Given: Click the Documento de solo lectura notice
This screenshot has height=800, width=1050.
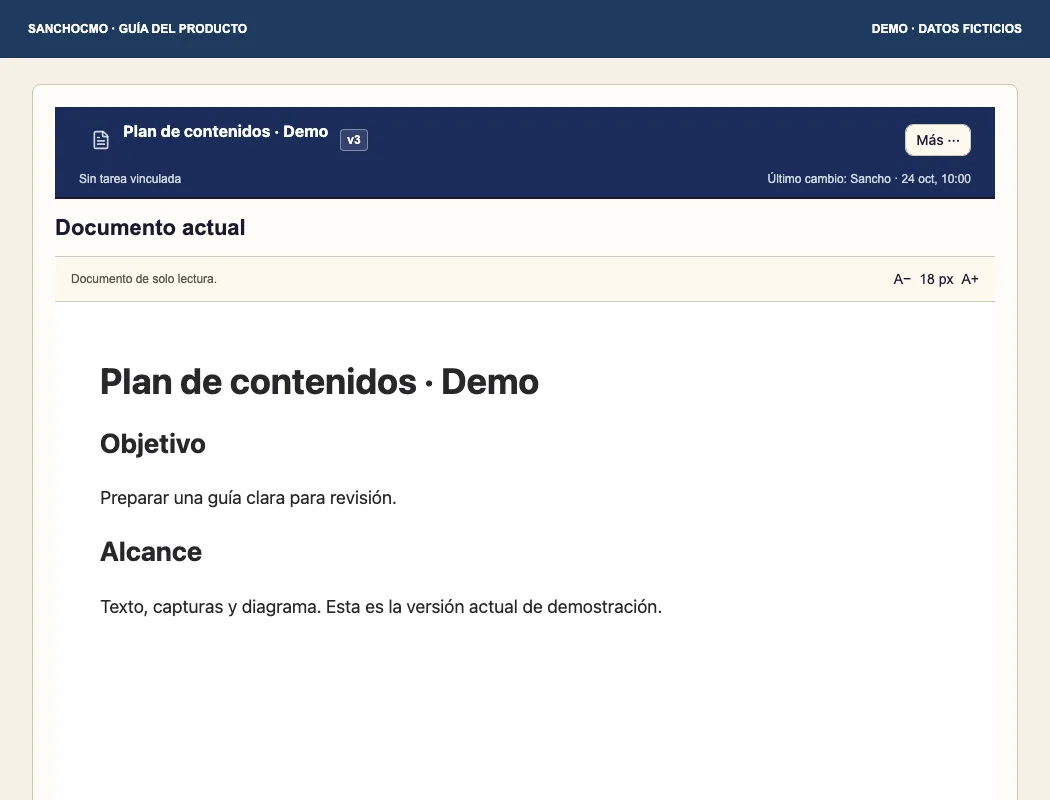Looking at the screenshot, I should point(144,279).
